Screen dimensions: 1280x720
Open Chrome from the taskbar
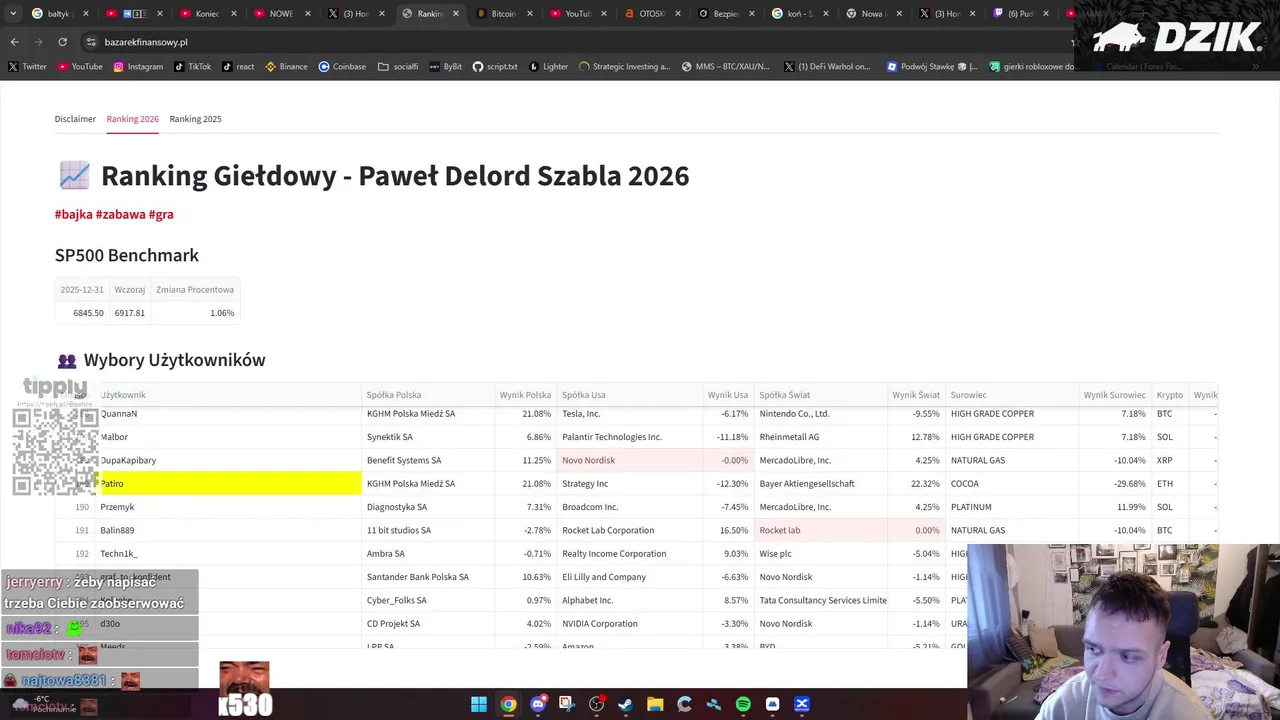coord(508,704)
